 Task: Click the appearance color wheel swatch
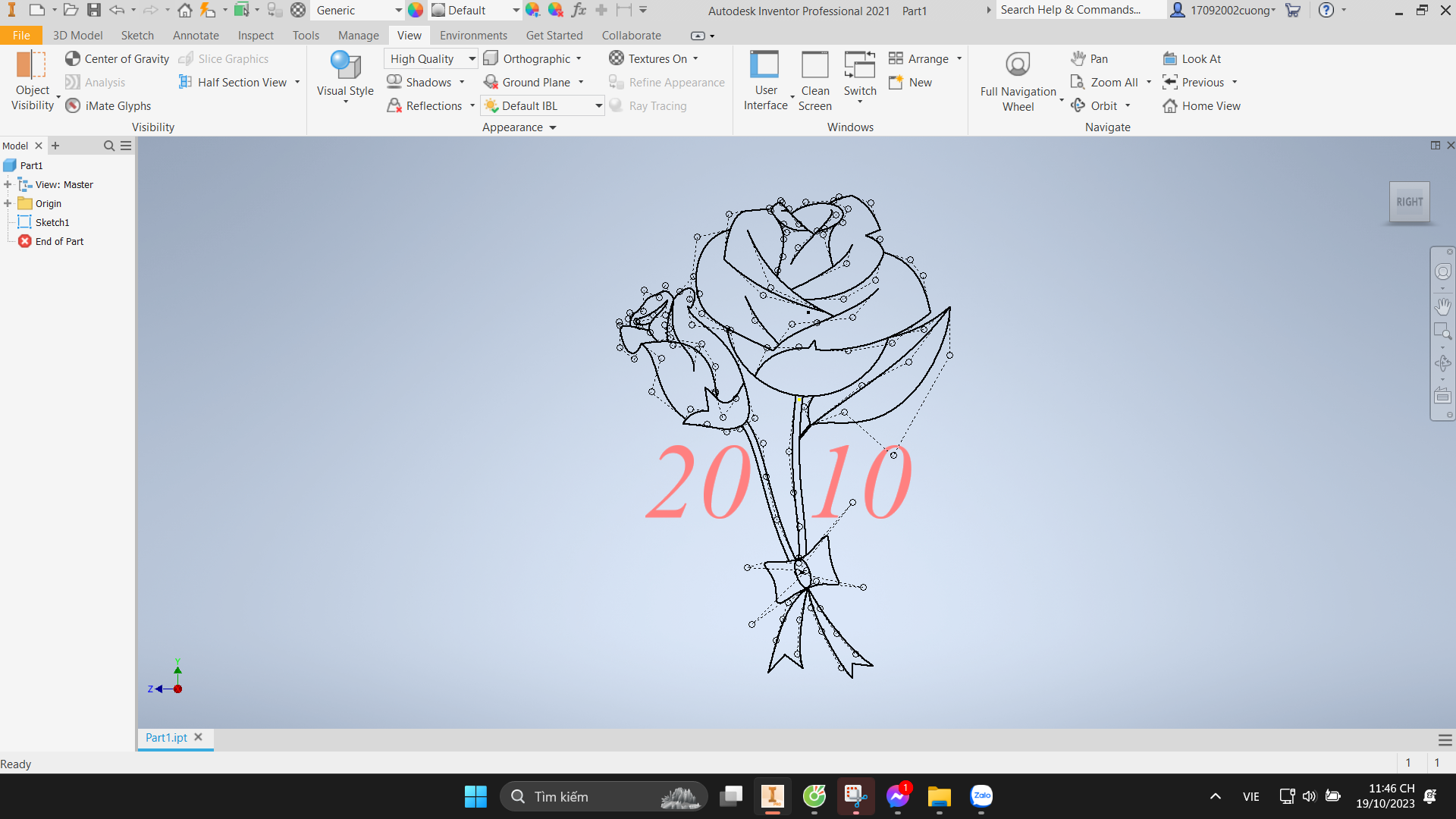point(416,11)
